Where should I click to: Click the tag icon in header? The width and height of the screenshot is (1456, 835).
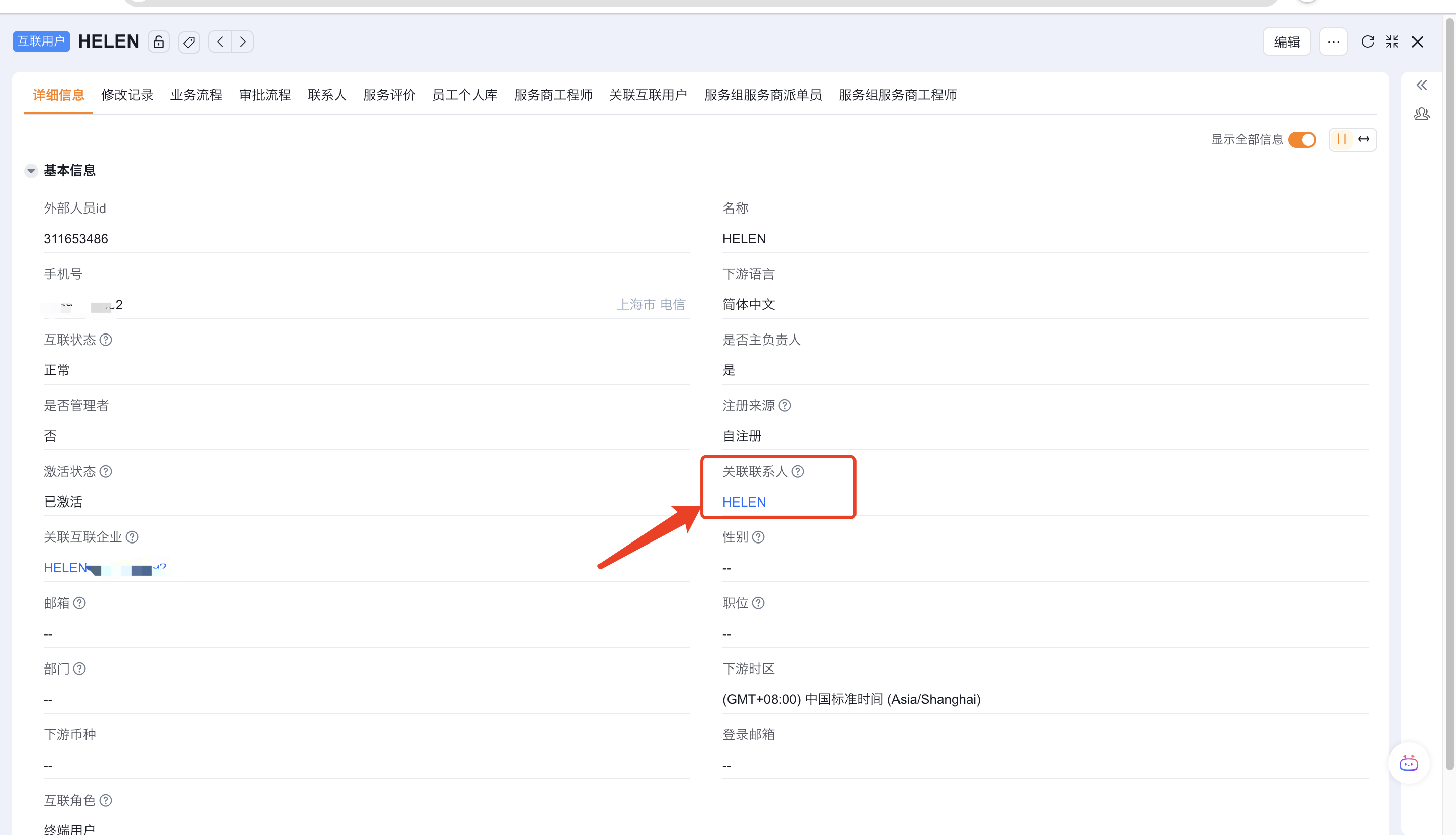click(x=189, y=42)
